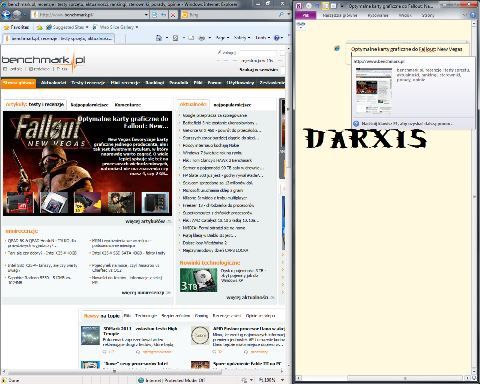Viewport: 480px width, 384px height.
Task: Click webpage preview thumbnail in OneNote tooltip
Action: (374, 91)
